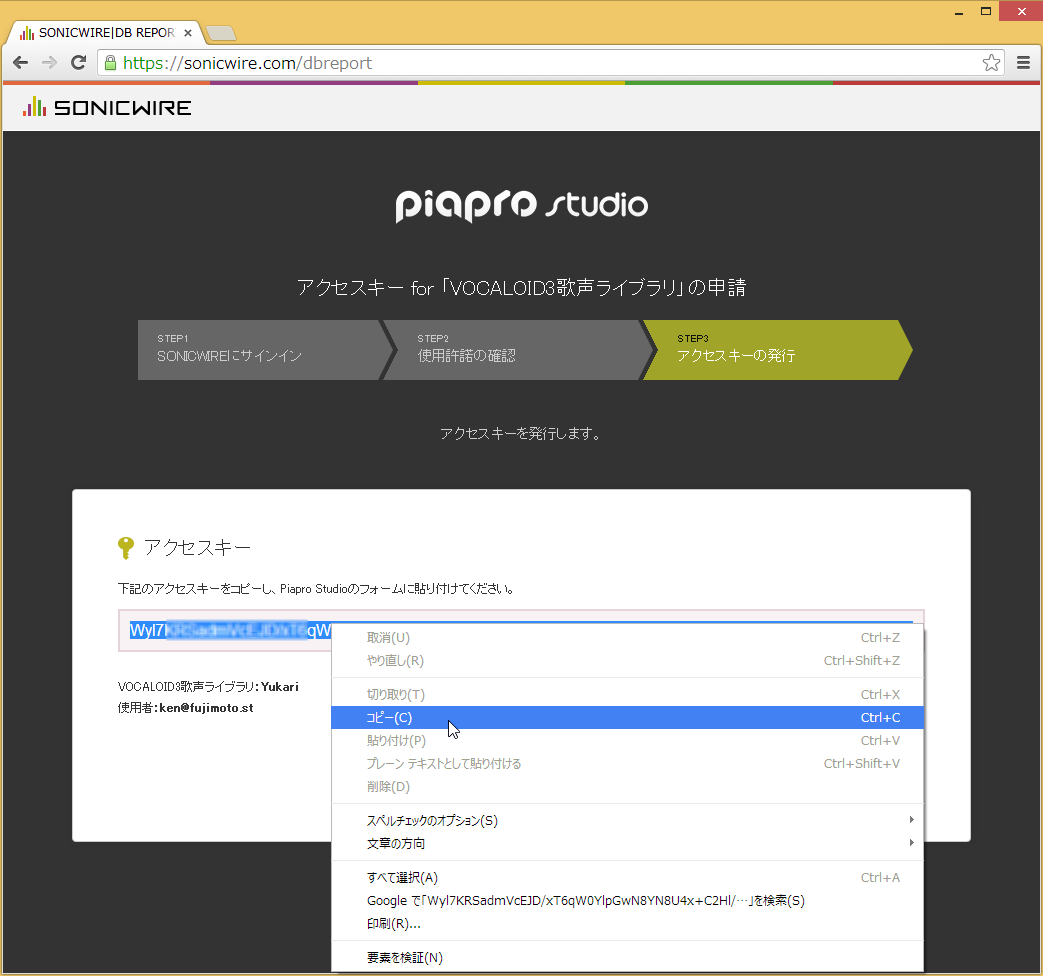Open a new browser tab
The width and height of the screenshot is (1043, 976).
click(x=220, y=33)
